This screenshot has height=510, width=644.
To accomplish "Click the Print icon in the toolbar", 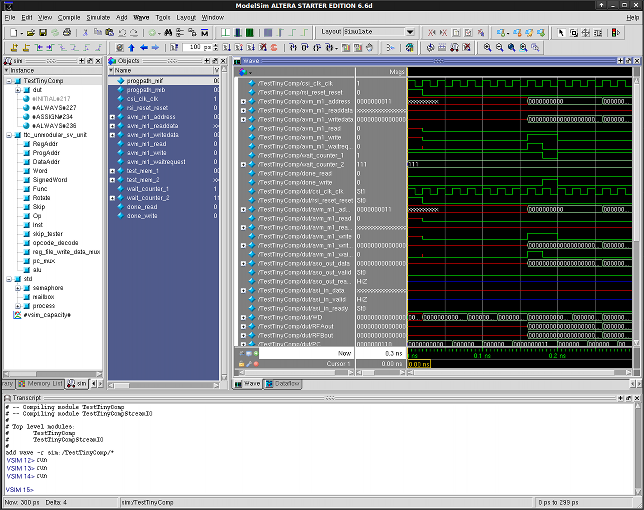I will click(x=66, y=32).
